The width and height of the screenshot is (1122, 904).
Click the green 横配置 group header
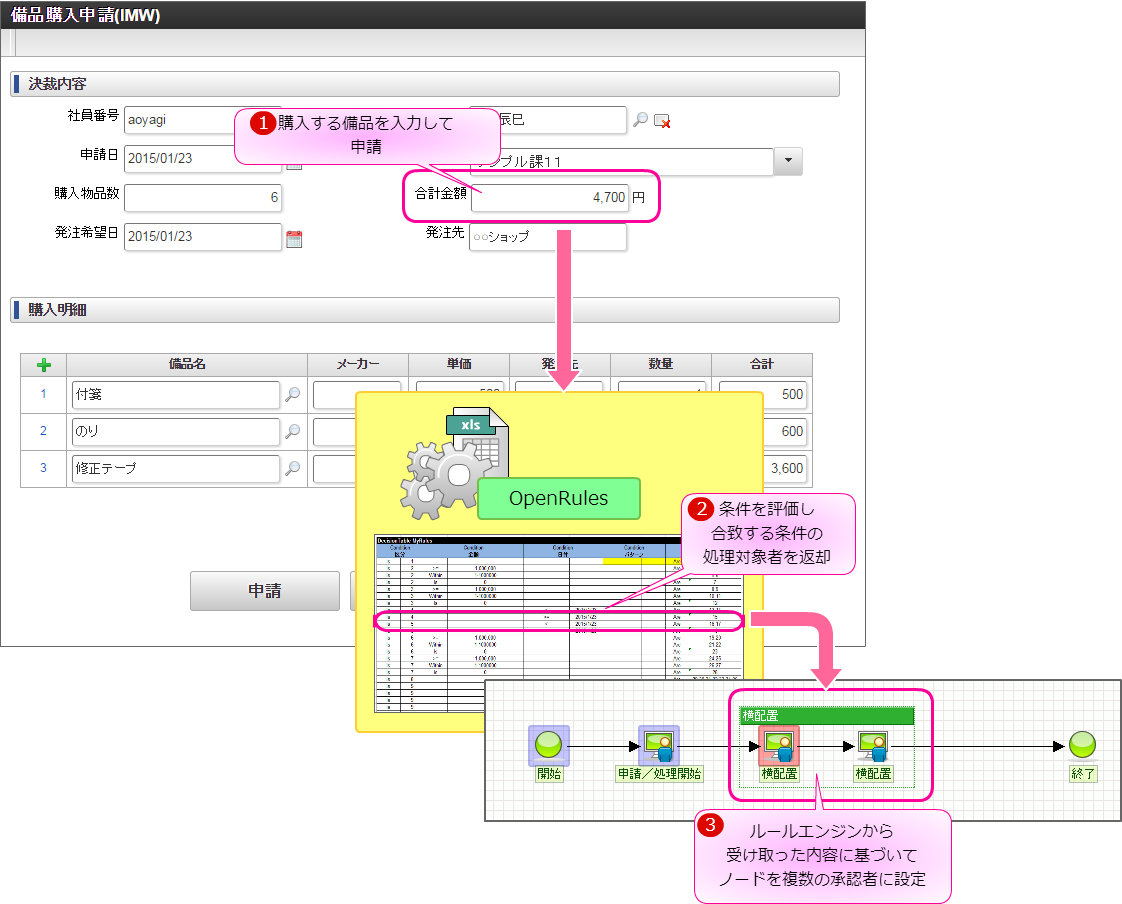click(x=826, y=715)
